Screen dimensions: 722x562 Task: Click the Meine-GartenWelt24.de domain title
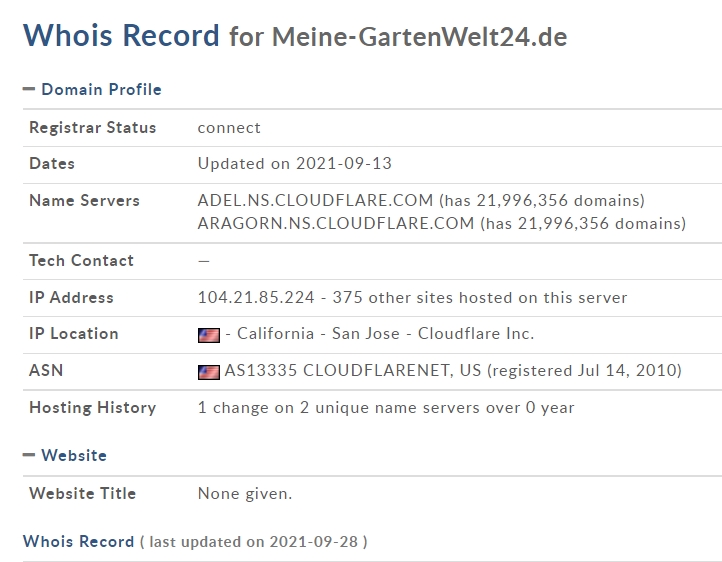pos(419,36)
